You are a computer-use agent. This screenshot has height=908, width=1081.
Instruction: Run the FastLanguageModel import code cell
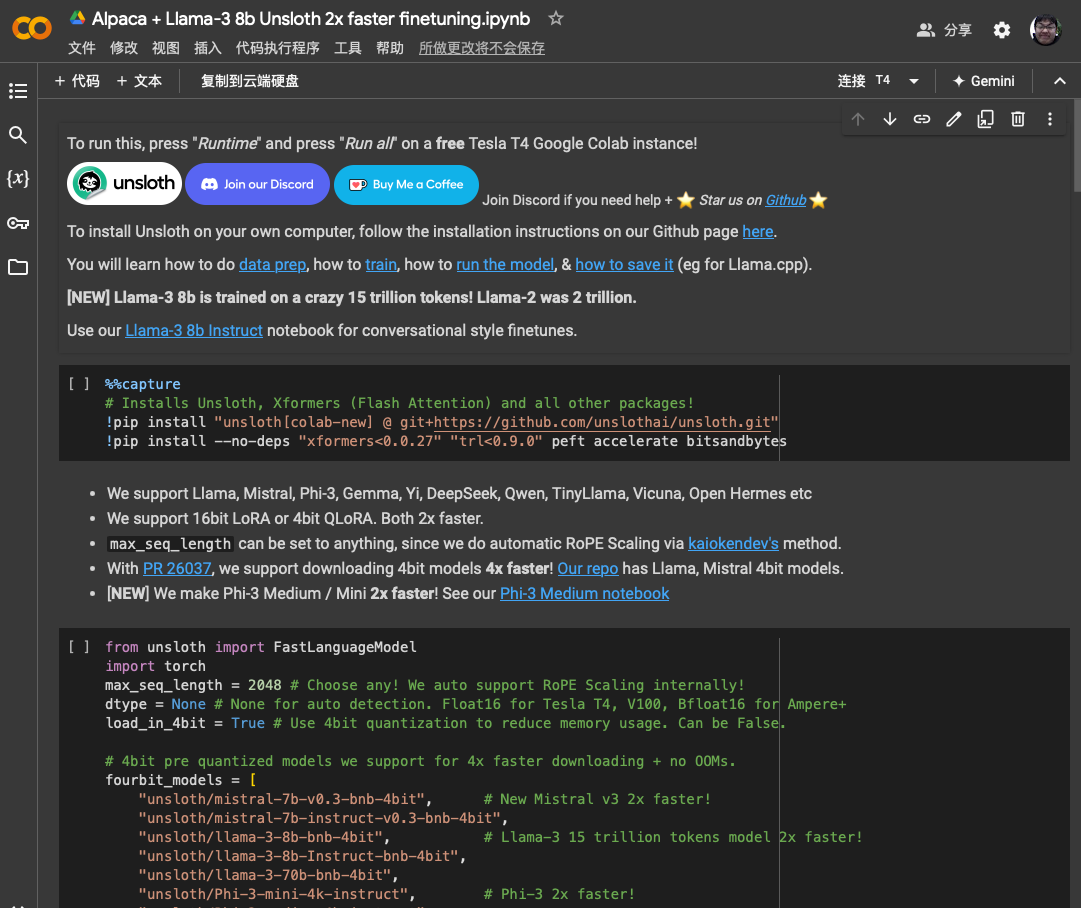(79, 647)
